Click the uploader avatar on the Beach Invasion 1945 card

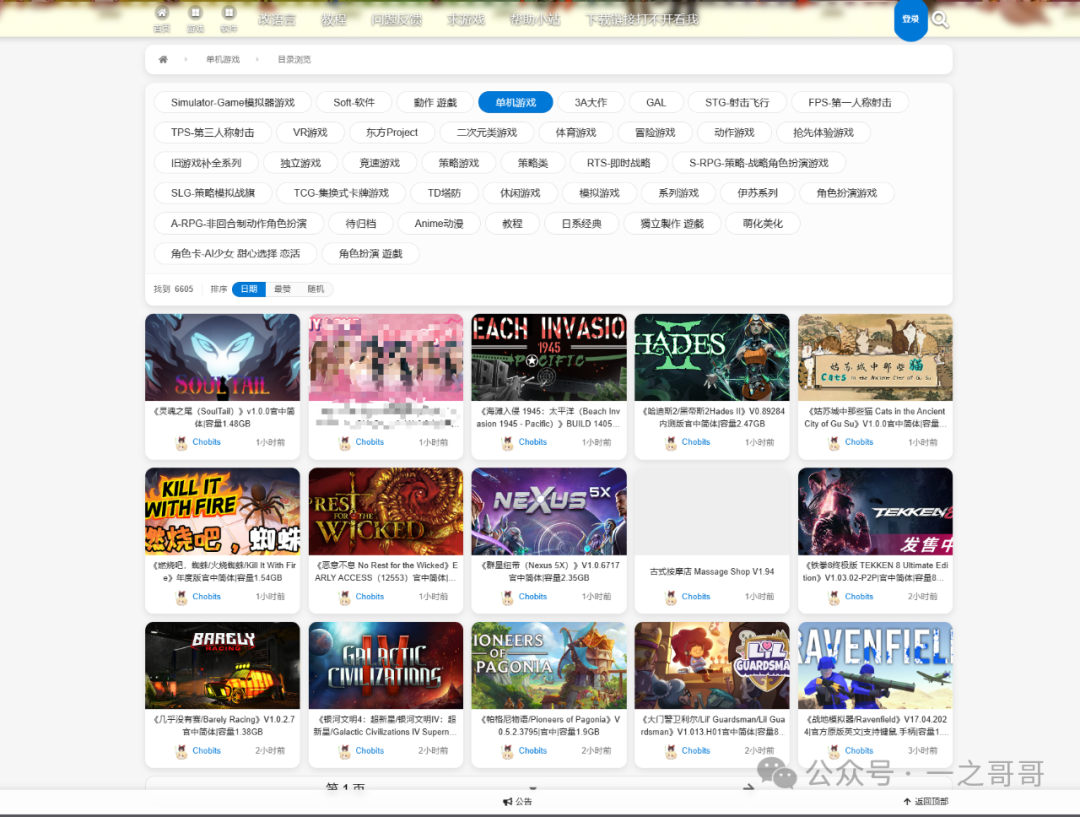pos(508,443)
